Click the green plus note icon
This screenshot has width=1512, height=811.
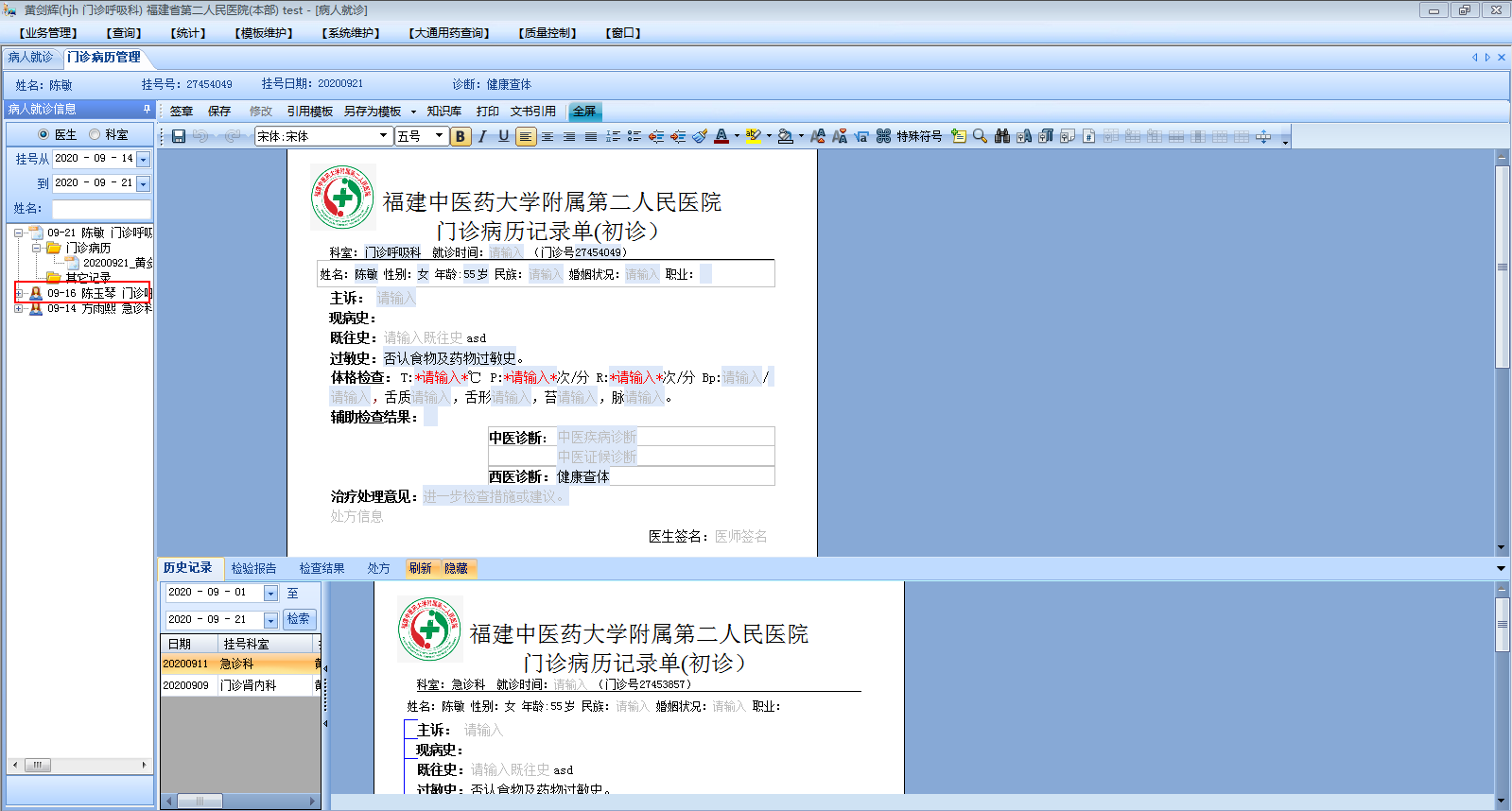tap(958, 136)
